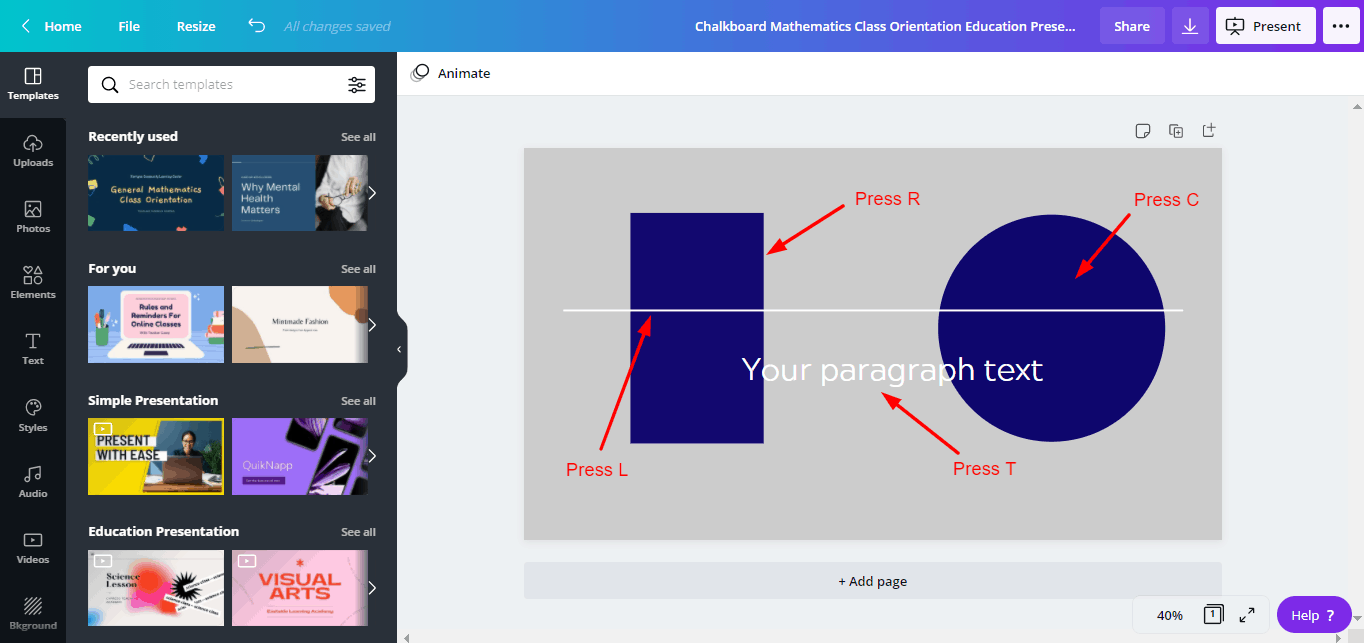Viewport: 1364px width, 643px height.
Task: Click the Add page button
Action: (x=872, y=581)
